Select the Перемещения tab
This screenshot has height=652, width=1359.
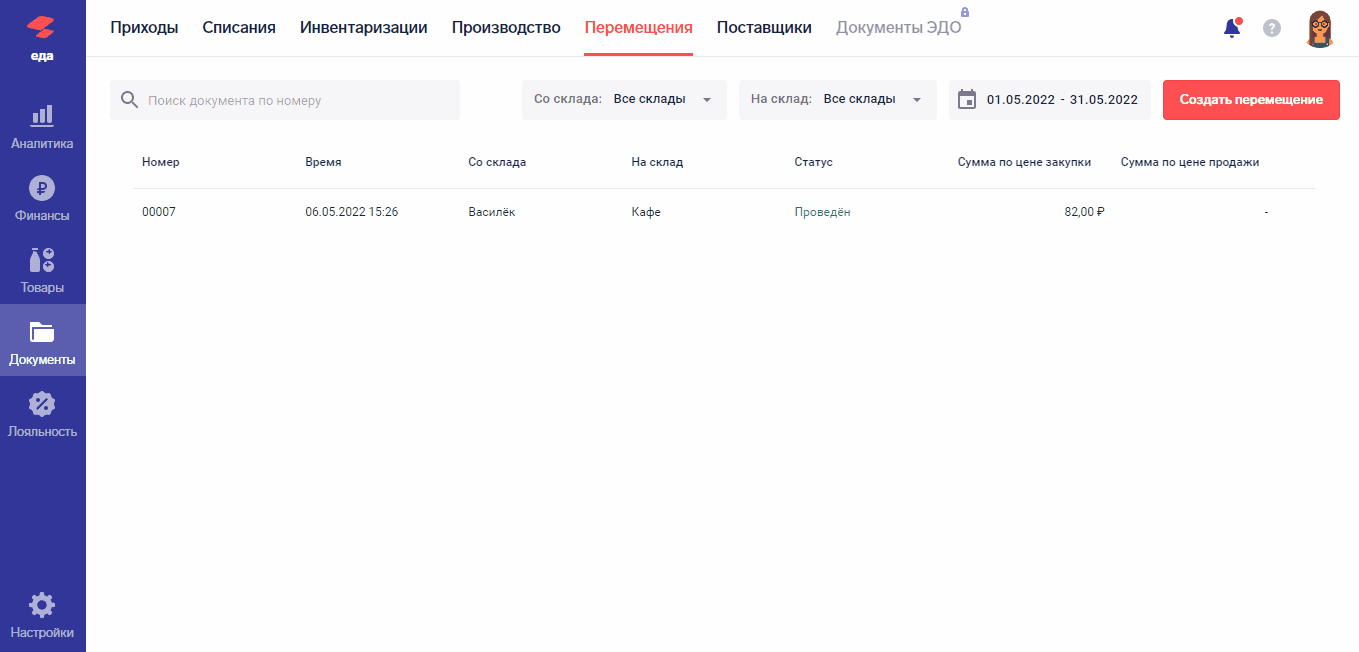tap(639, 28)
